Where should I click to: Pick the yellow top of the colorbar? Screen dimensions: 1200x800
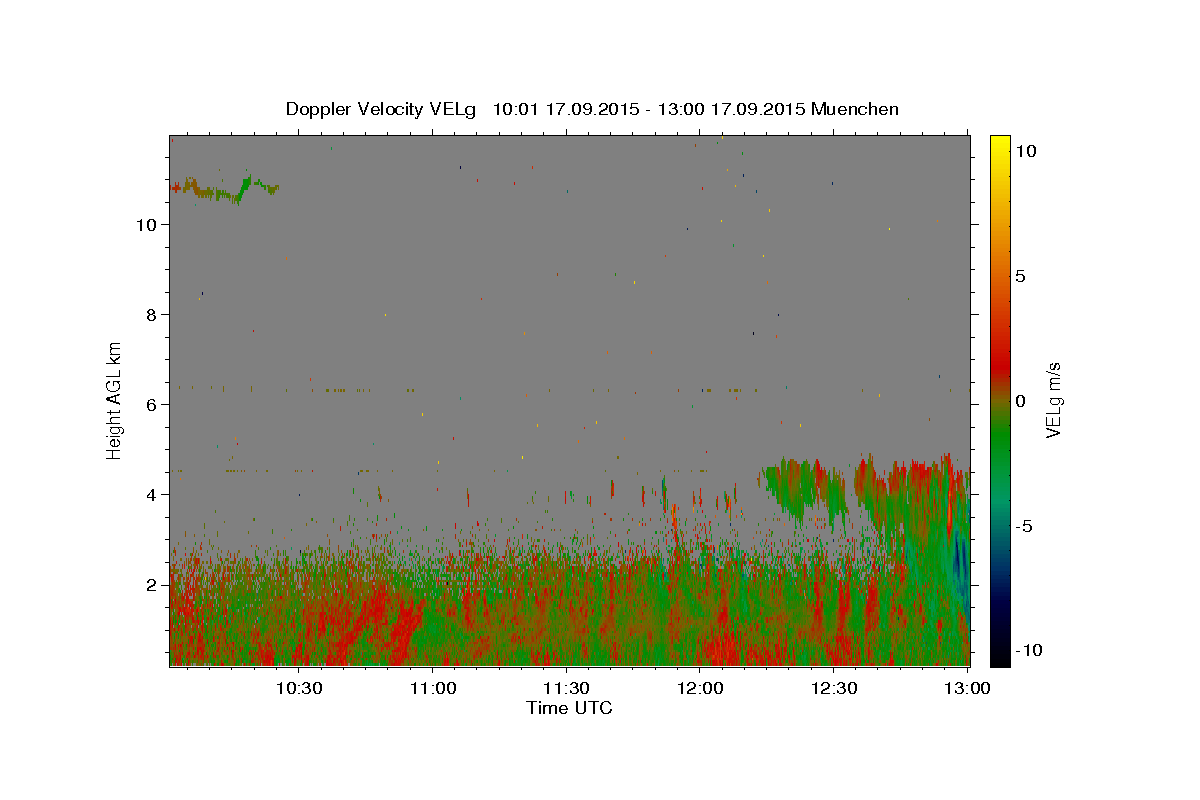(x=999, y=143)
